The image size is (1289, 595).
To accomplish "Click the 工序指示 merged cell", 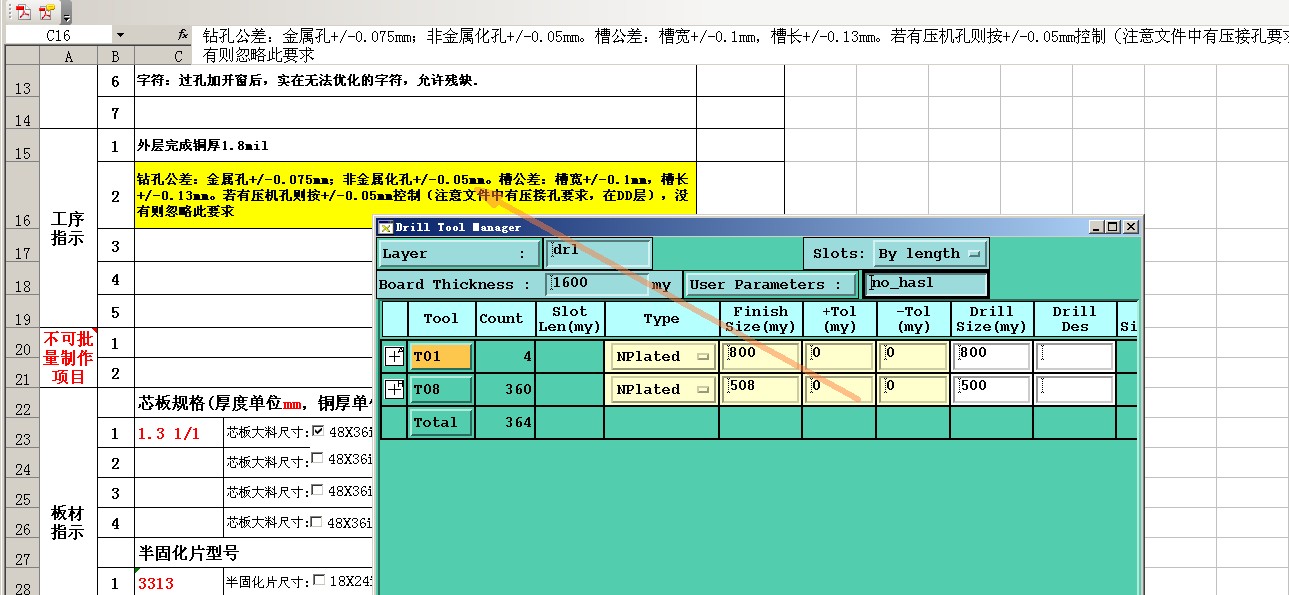I will (68, 229).
